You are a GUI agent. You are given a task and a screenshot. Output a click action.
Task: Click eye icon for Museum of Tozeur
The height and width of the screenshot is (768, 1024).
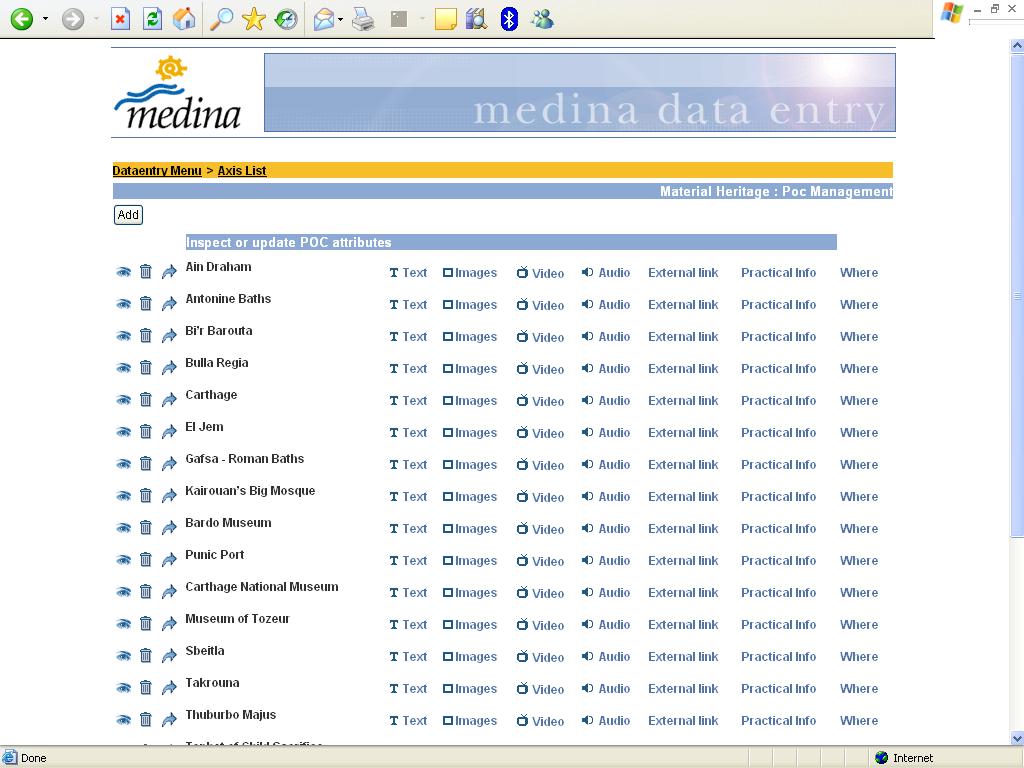coord(123,624)
